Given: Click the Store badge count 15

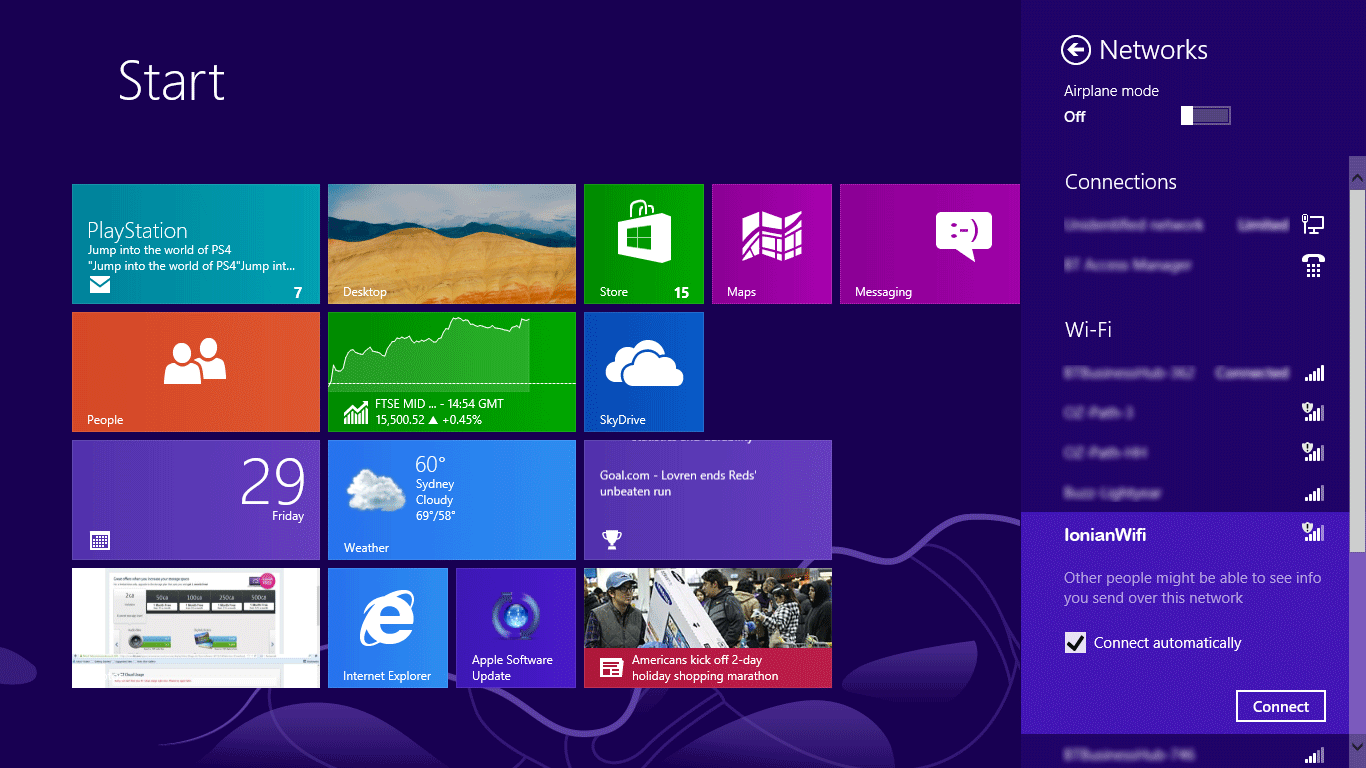Looking at the screenshot, I should [x=681, y=292].
